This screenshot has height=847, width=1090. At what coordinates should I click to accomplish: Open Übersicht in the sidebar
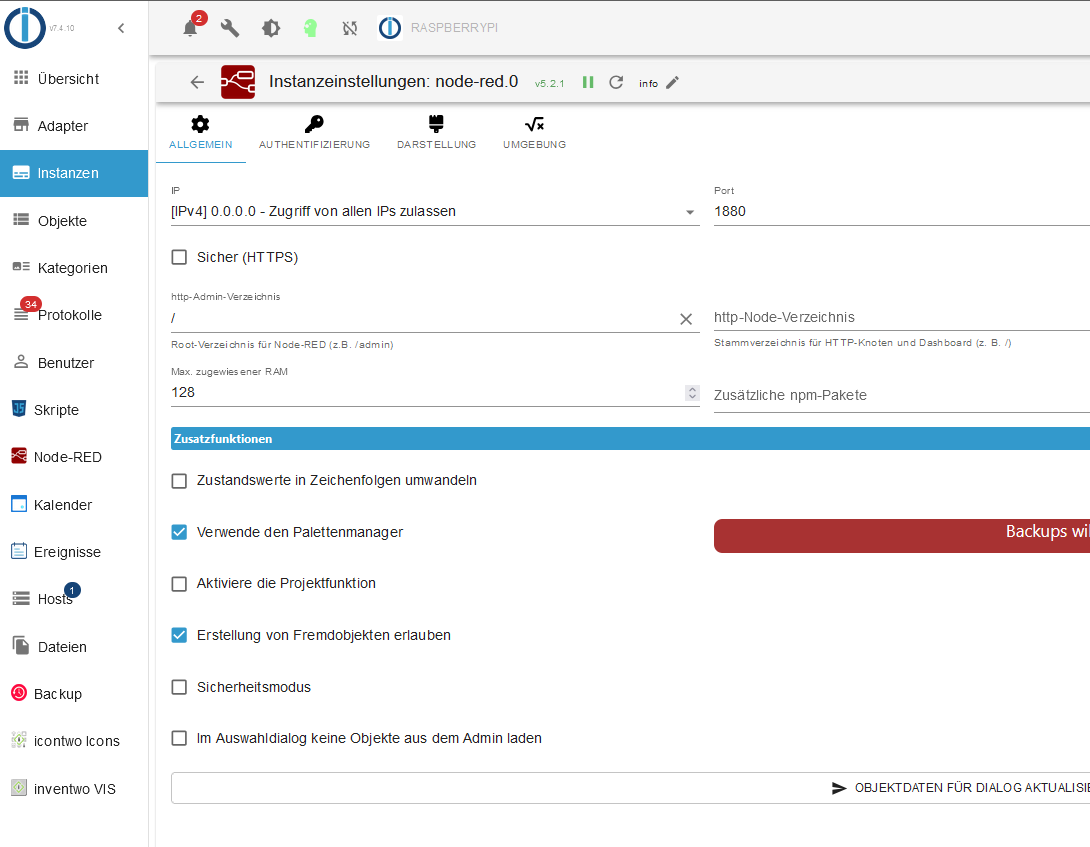pos(74,79)
